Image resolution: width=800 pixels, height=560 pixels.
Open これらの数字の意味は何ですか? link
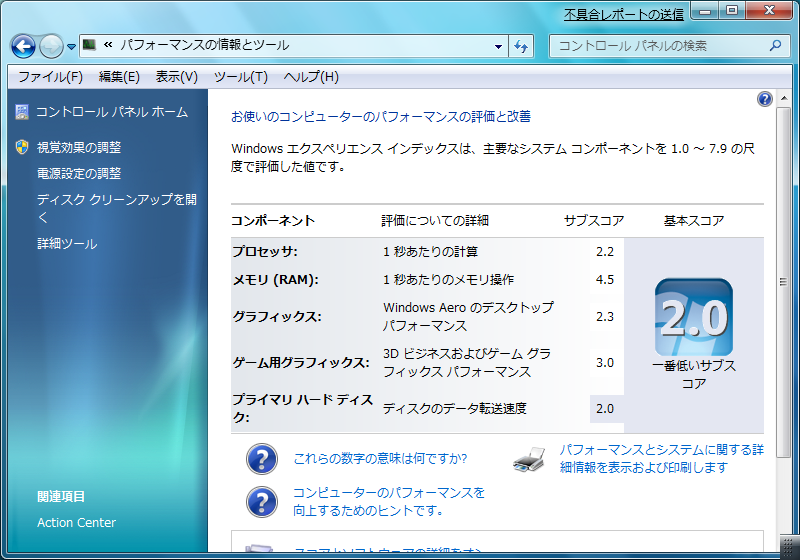pyautogui.click(x=380, y=459)
